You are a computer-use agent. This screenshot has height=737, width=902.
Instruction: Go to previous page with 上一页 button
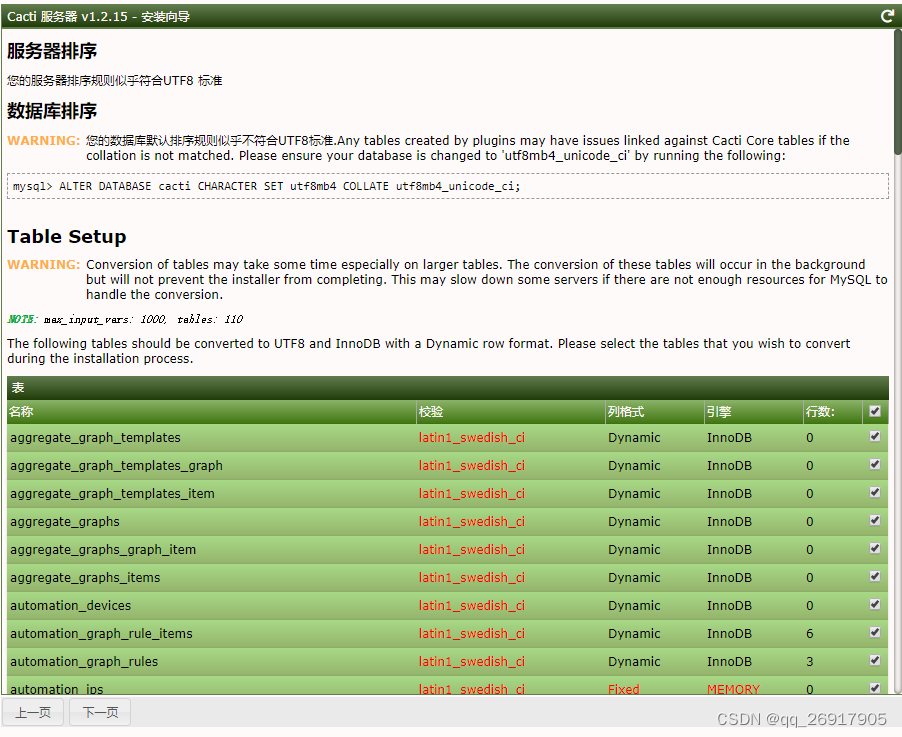pyautogui.click(x=33, y=712)
